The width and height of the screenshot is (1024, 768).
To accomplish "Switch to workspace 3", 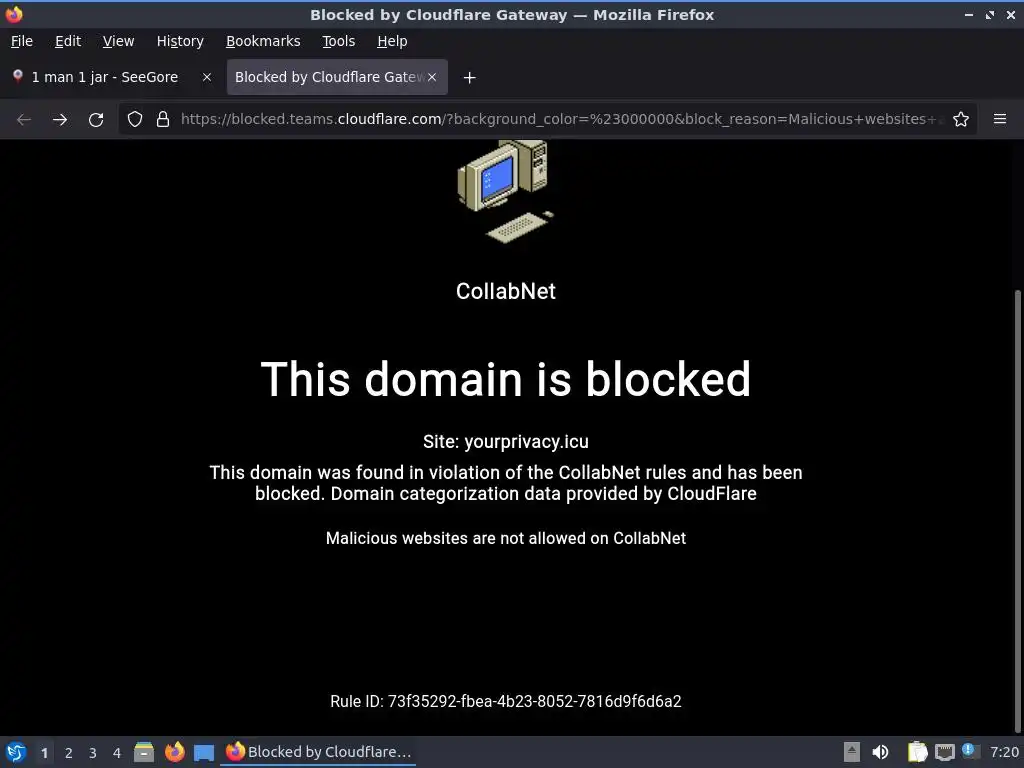I will point(93,753).
